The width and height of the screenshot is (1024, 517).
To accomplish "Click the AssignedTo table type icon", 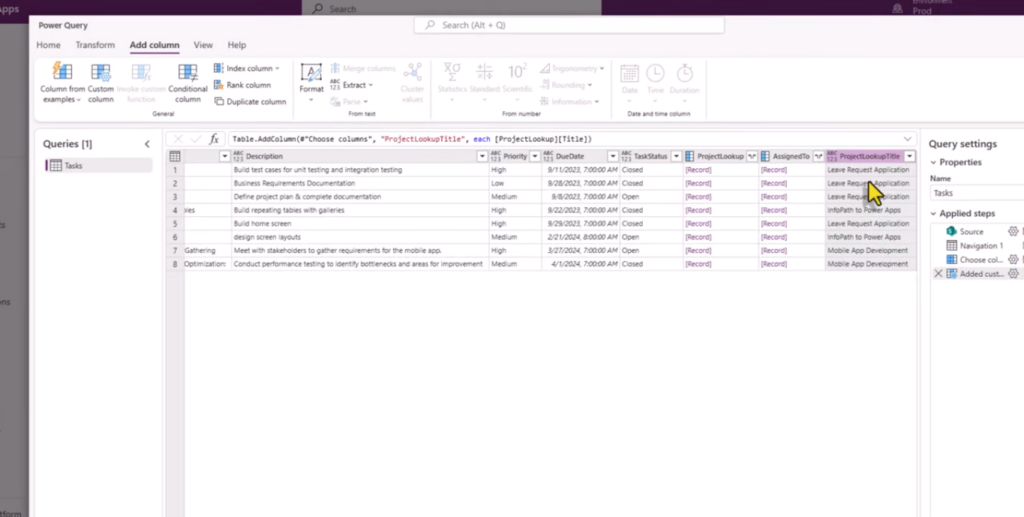I will click(x=765, y=156).
